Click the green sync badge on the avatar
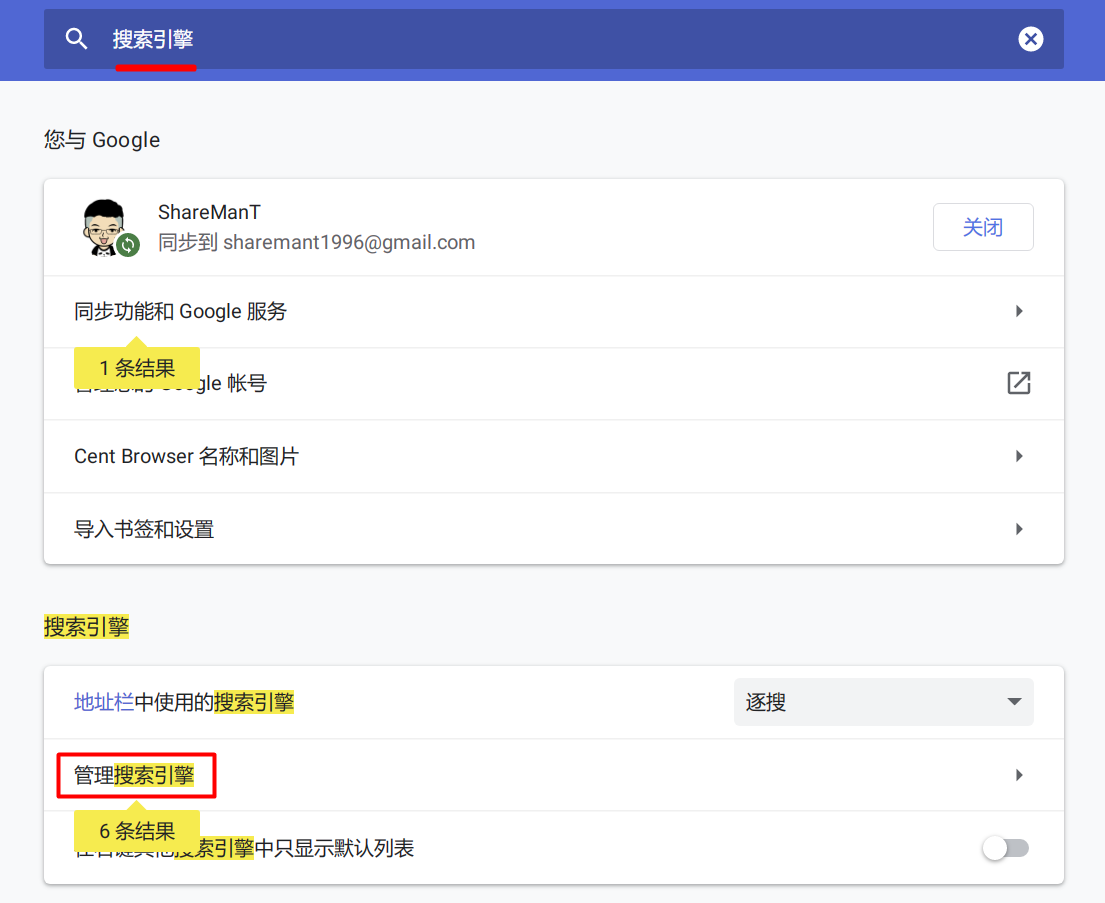Image resolution: width=1105 pixels, height=903 pixels. [128, 245]
